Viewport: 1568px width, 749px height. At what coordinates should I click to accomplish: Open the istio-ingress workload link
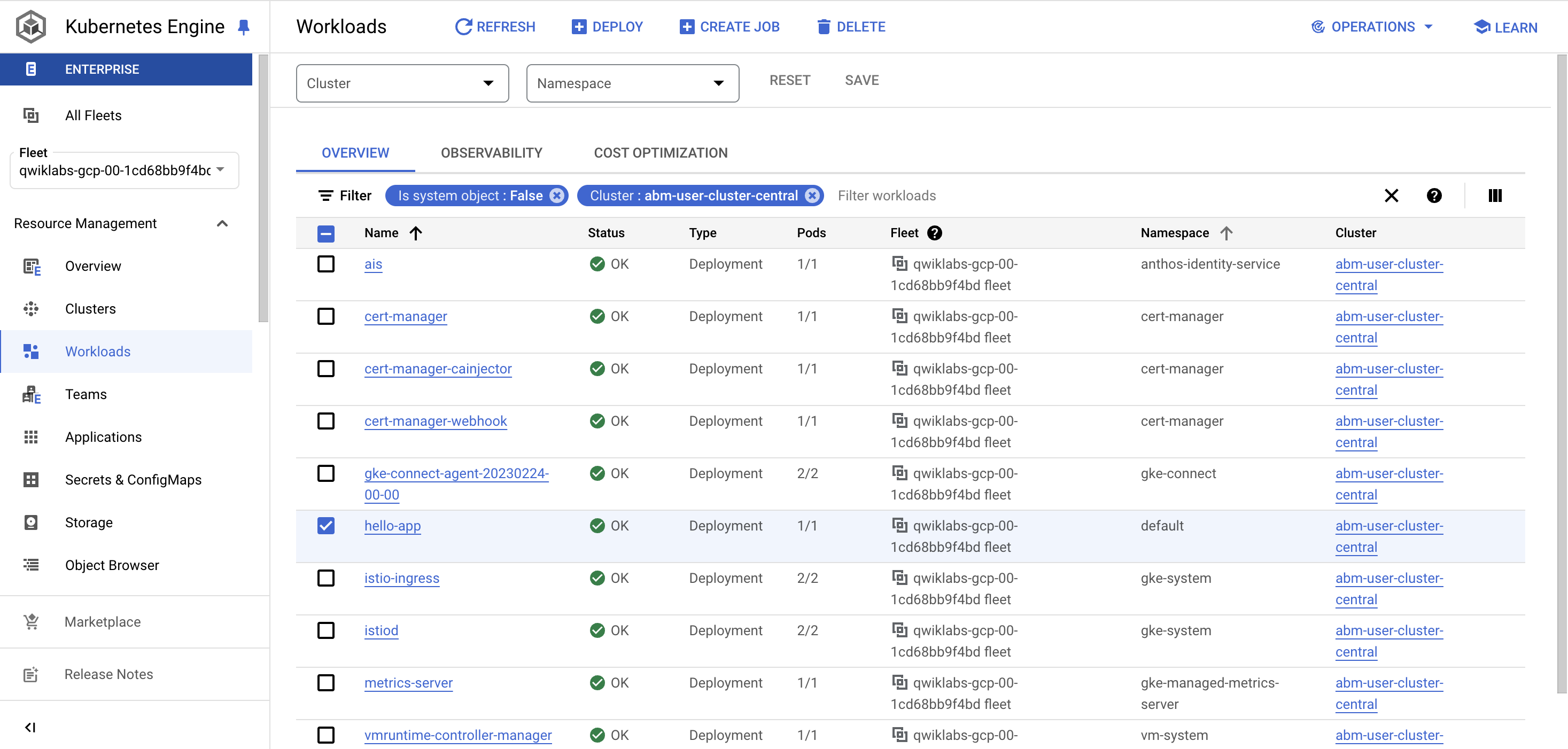[x=402, y=578]
